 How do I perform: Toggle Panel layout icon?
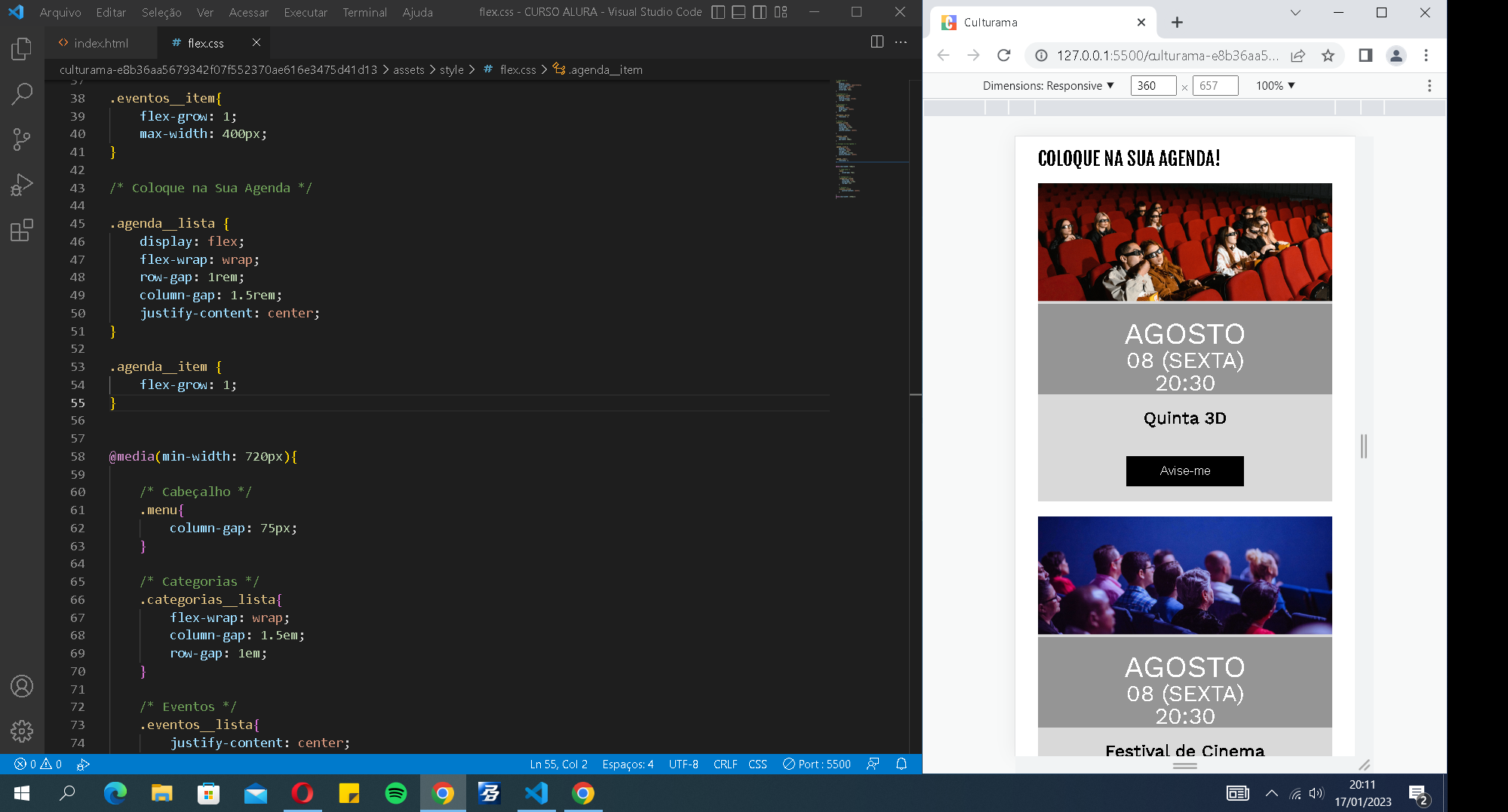(x=739, y=12)
